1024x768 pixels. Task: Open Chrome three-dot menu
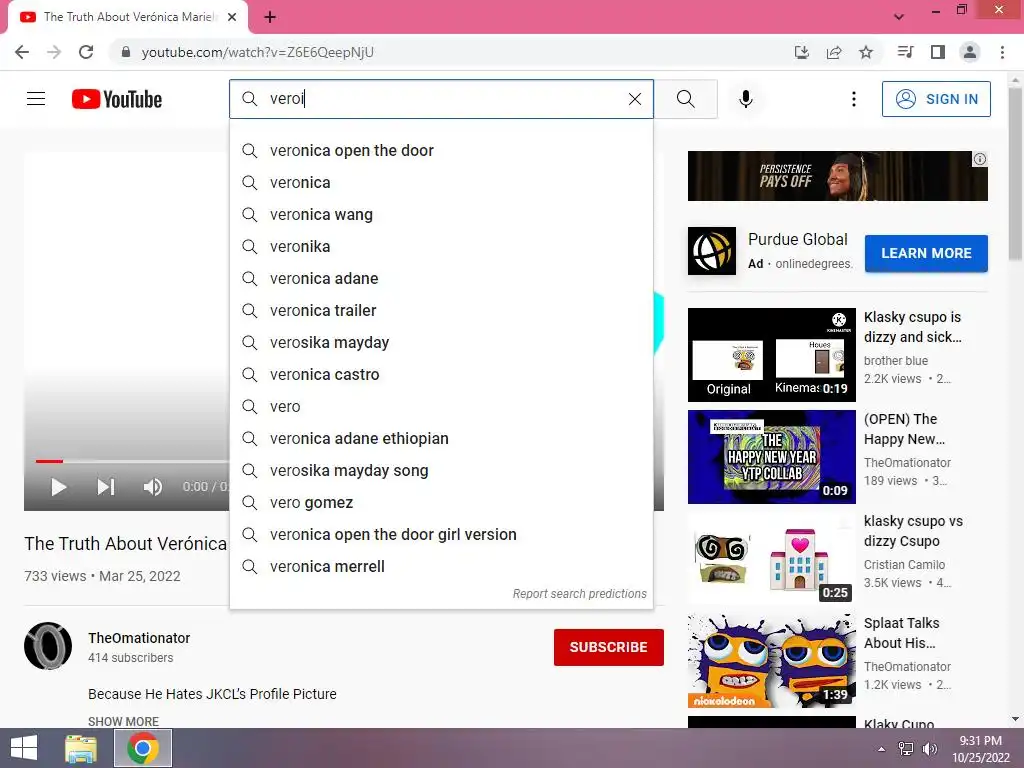(1002, 52)
